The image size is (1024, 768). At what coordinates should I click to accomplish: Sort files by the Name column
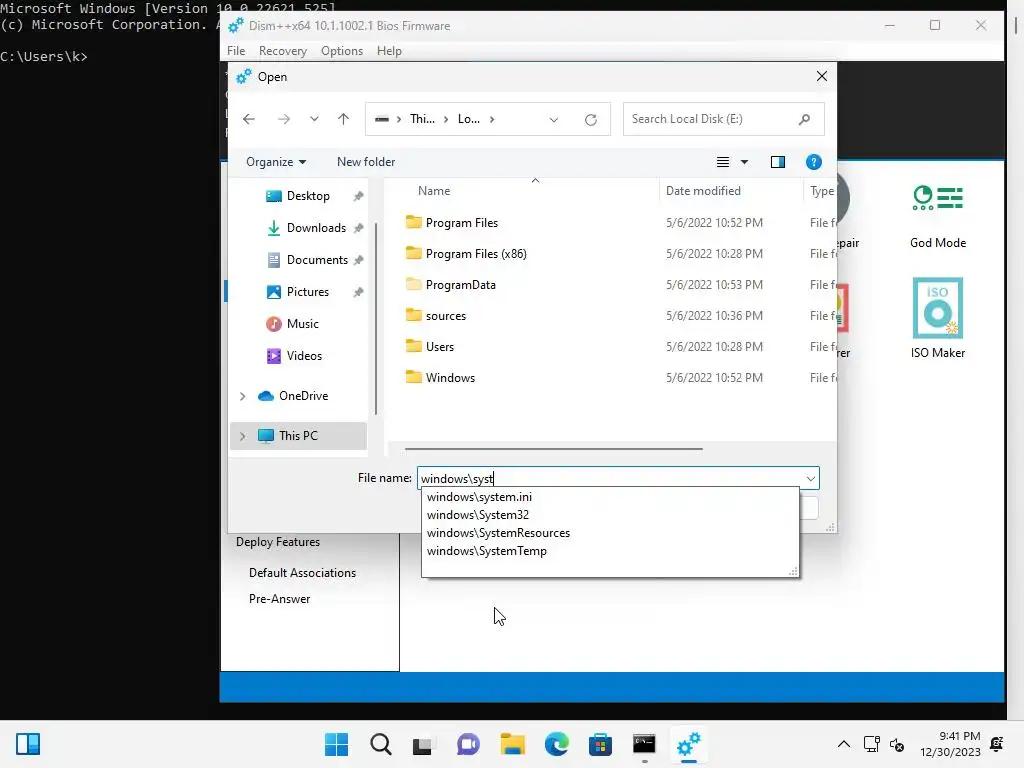tap(434, 191)
